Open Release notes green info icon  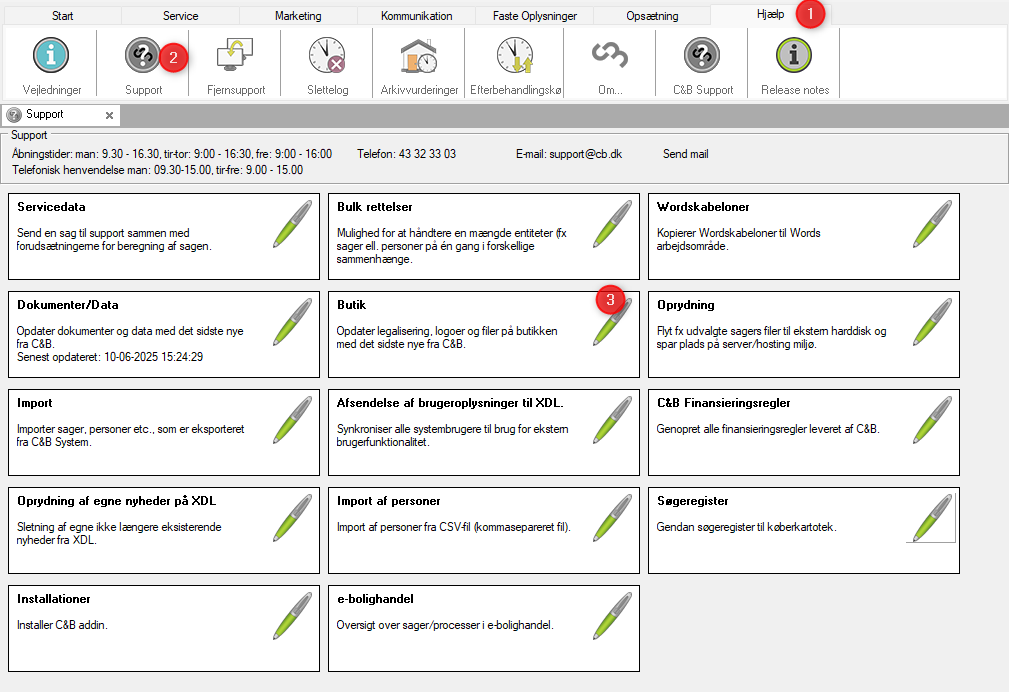(x=794, y=56)
